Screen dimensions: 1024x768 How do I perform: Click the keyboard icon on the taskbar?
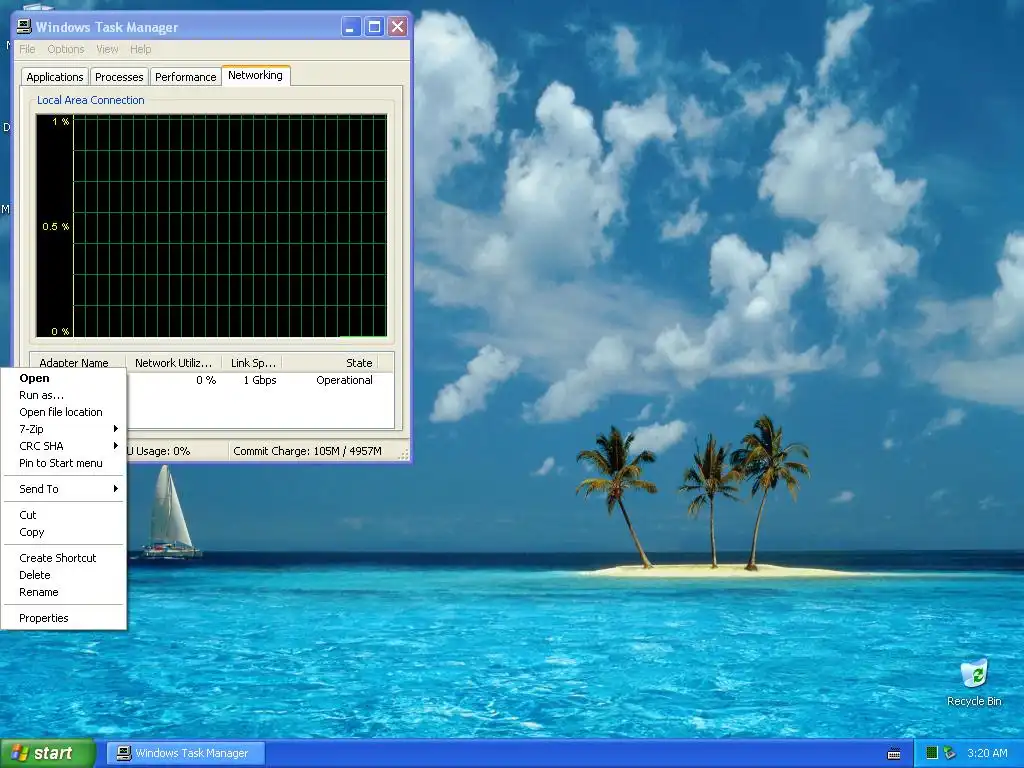tap(894, 754)
